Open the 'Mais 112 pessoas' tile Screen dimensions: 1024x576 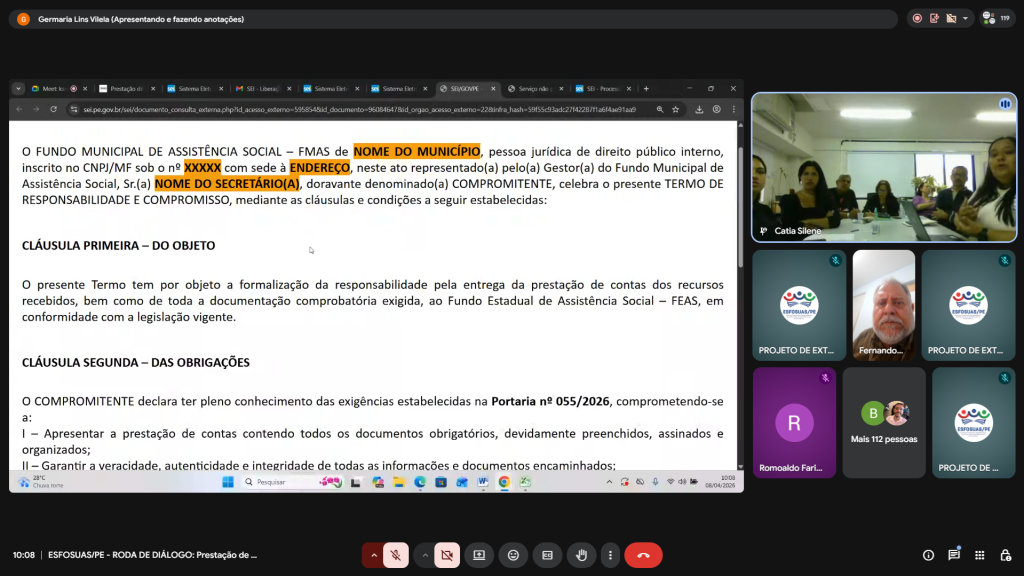884,423
